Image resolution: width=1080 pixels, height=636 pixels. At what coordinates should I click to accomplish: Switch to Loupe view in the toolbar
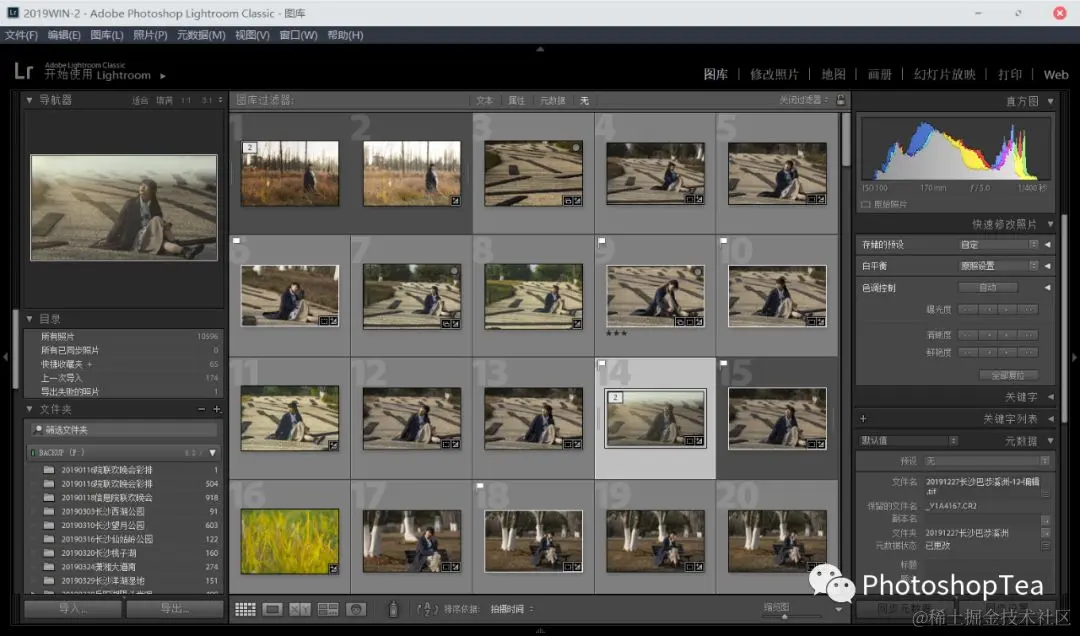(272, 609)
